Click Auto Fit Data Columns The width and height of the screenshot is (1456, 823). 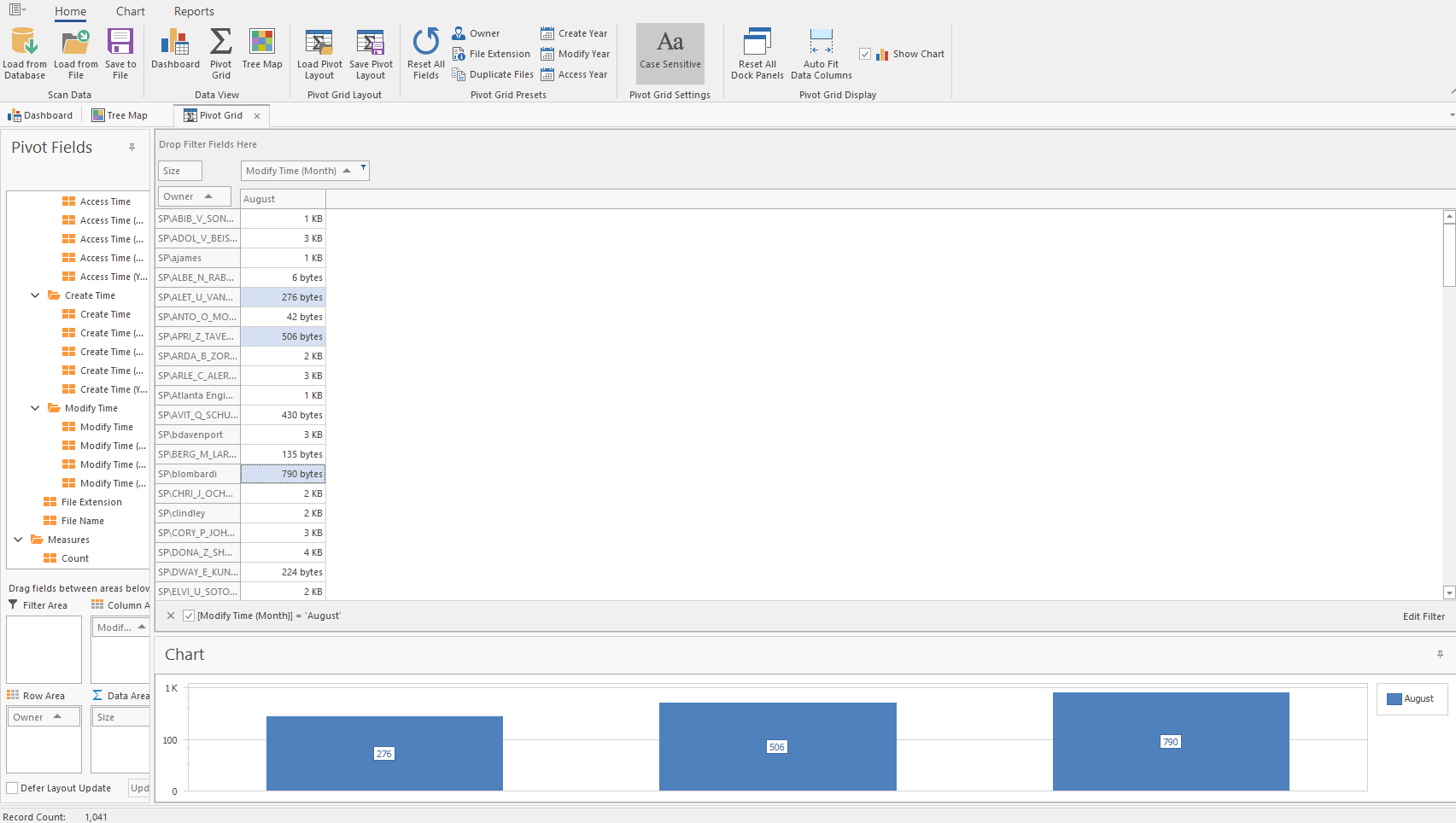click(820, 51)
